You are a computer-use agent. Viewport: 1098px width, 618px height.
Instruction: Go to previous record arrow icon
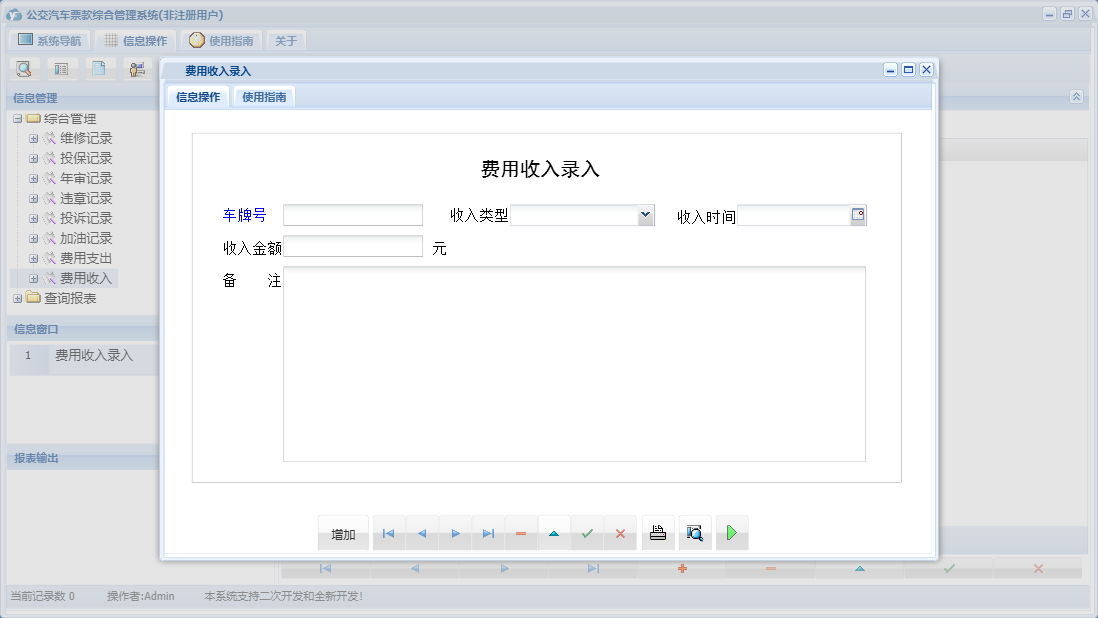(422, 533)
